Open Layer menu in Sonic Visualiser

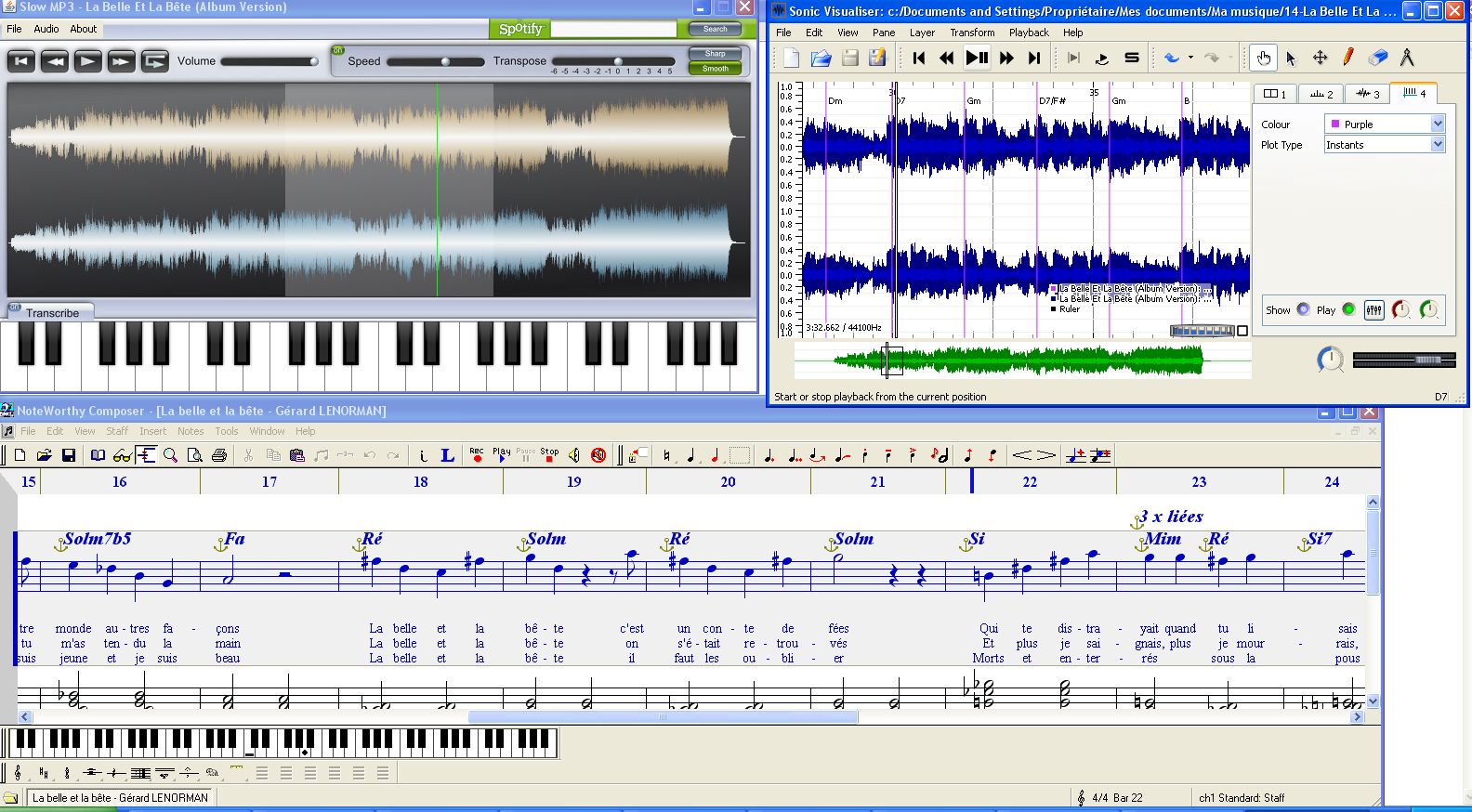click(922, 33)
